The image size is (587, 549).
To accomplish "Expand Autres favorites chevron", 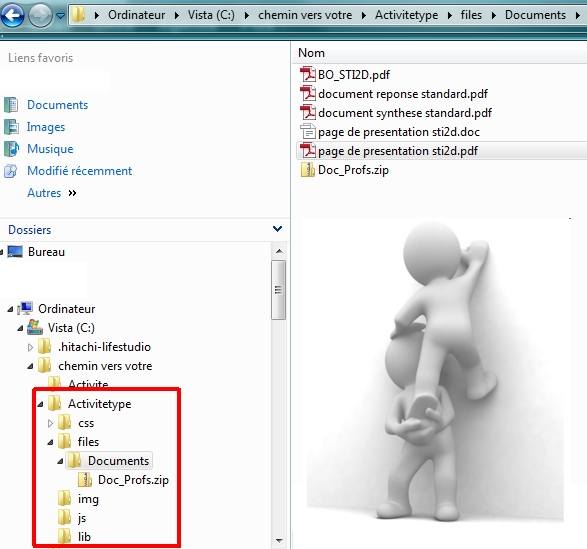I will click(x=72, y=193).
